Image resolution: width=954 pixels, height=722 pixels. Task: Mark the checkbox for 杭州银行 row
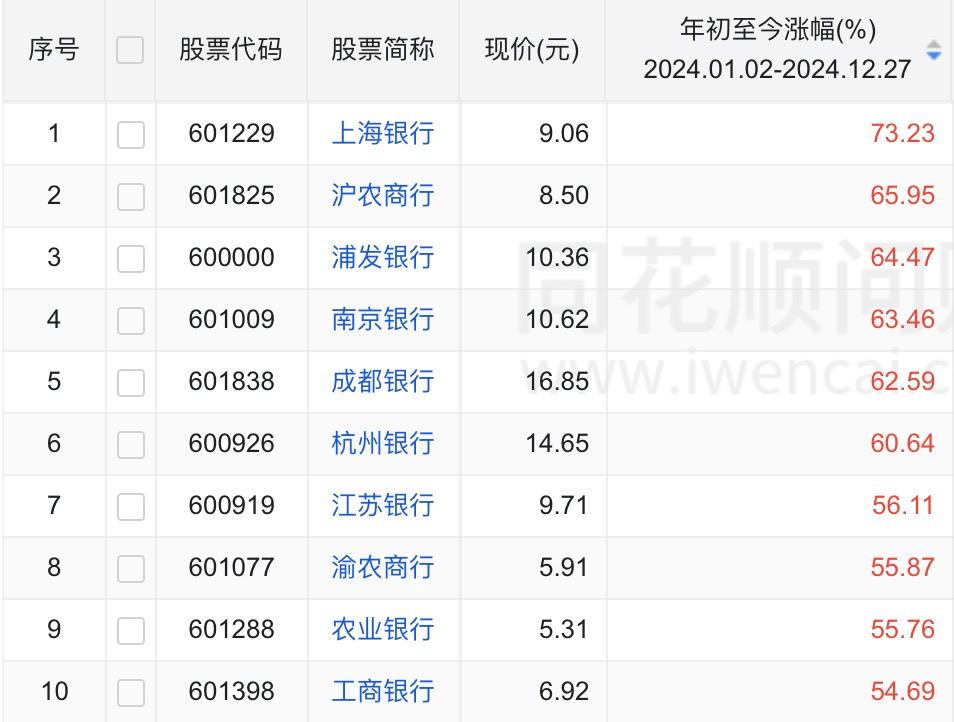[x=131, y=445]
